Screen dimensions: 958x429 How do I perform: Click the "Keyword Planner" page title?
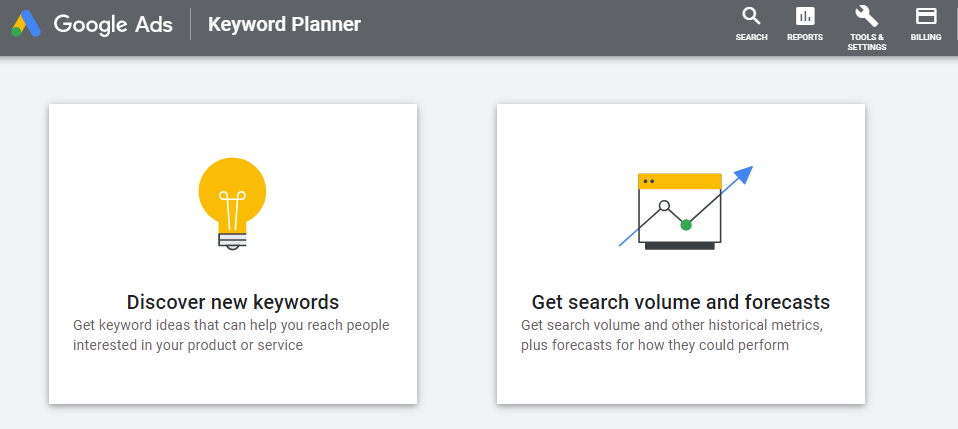[284, 24]
